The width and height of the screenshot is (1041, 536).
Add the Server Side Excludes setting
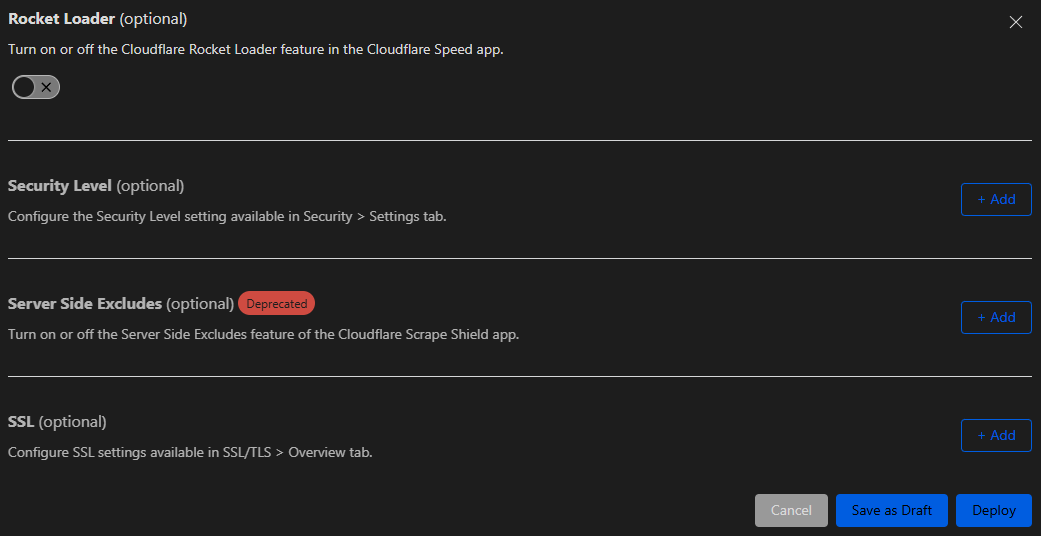[996, 317]
